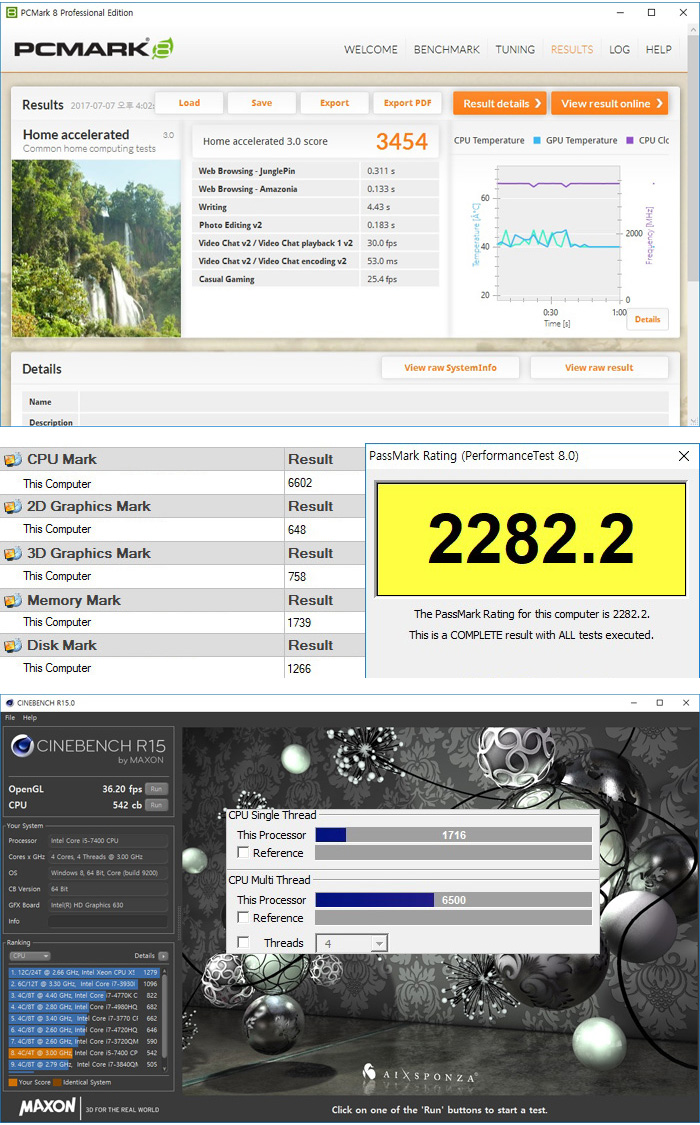
Task: Click the Save result button
Action: [262, 103]
